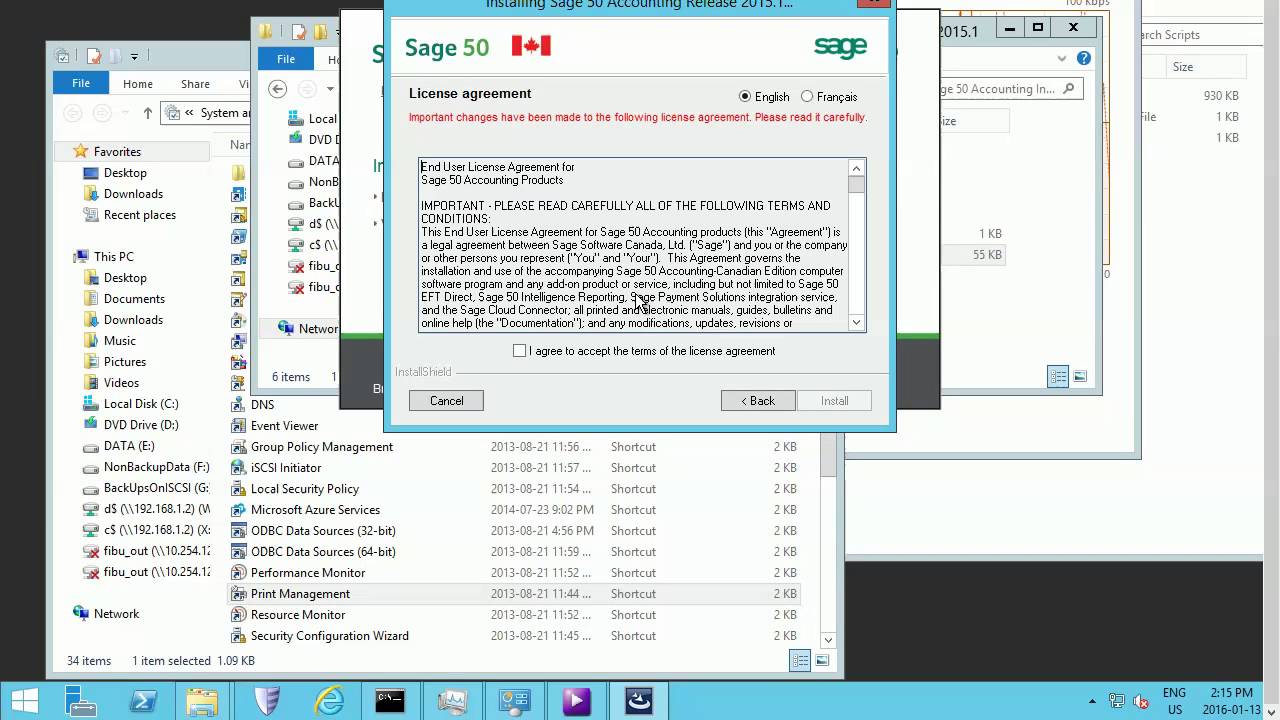The height and width of the screenshot is (720, 1280).
Task: Launch PowerShell from the taskbar
Action: pyautogui.click(x=142, y=701)
